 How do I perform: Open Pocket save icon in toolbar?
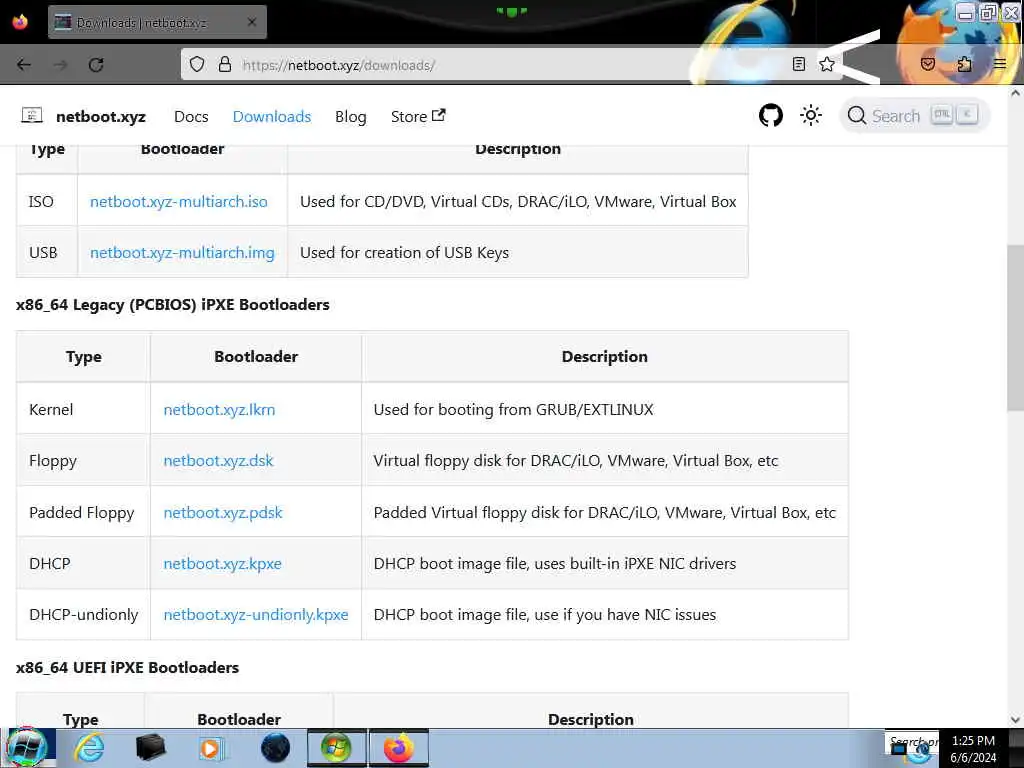pyautogui.click(x=927, y=64)
